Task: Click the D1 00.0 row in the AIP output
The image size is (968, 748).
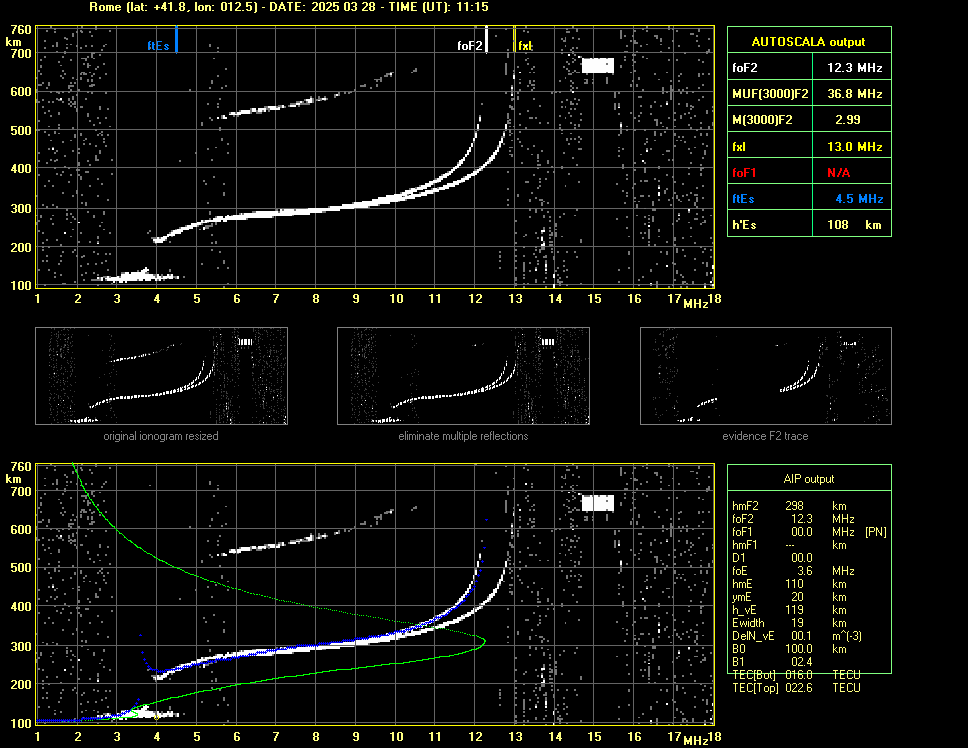Action: (772, 558)
